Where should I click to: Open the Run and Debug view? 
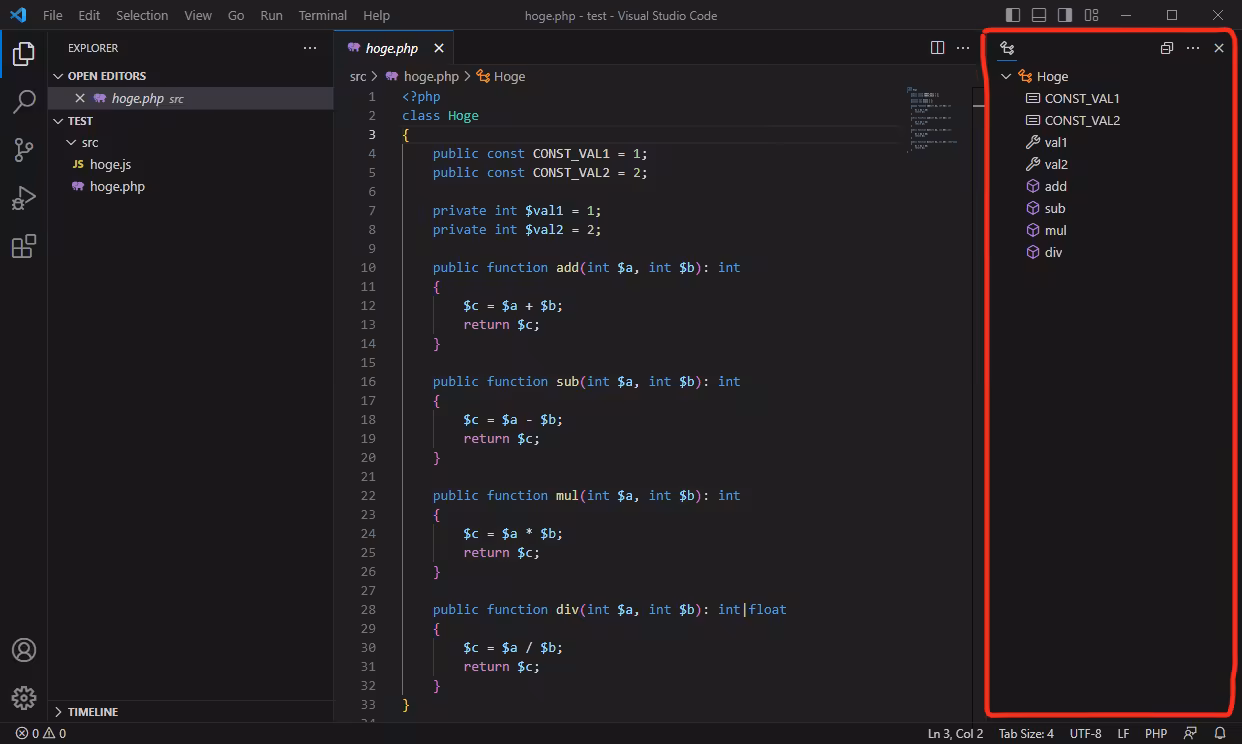24,198
